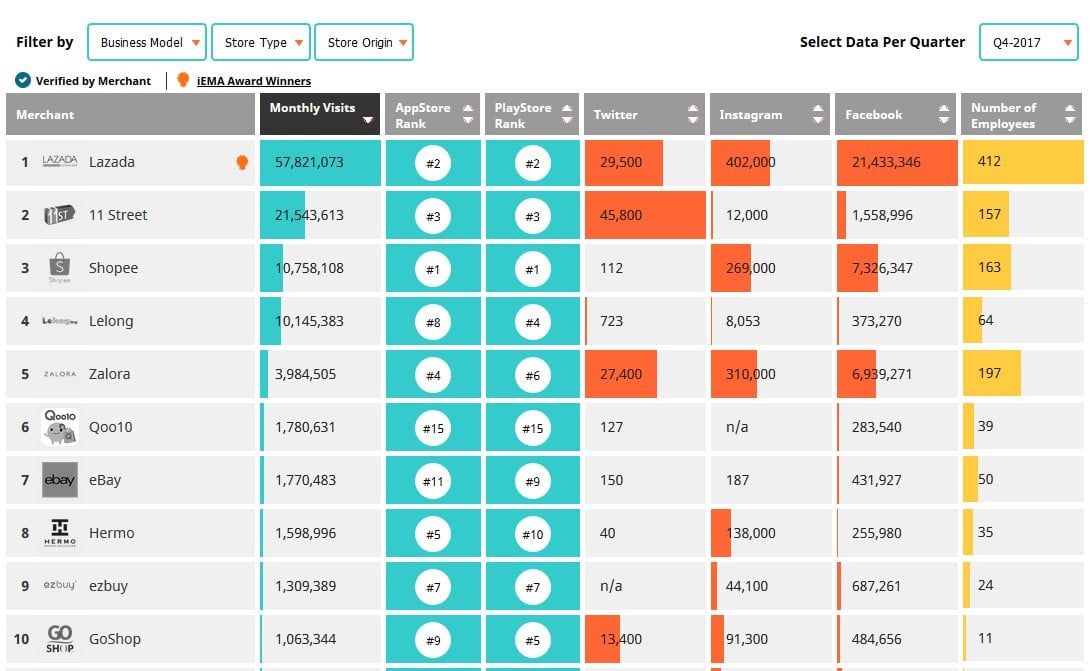Open the Business Model filter dropdown
Viewport: 1090px width, 671px height.
[x=147, y=43]
